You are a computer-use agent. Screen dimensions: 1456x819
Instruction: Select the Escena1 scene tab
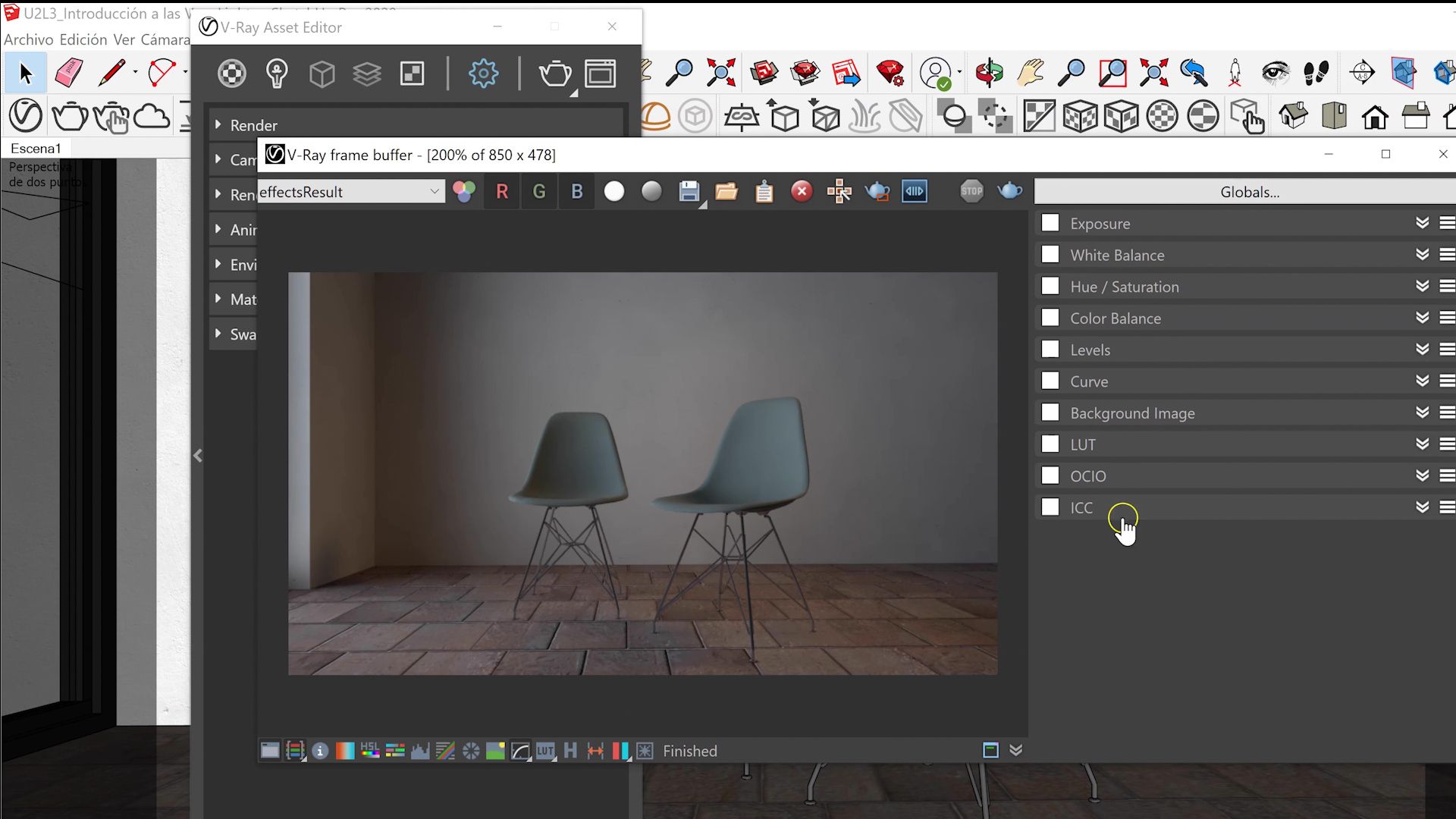point(36,148)
